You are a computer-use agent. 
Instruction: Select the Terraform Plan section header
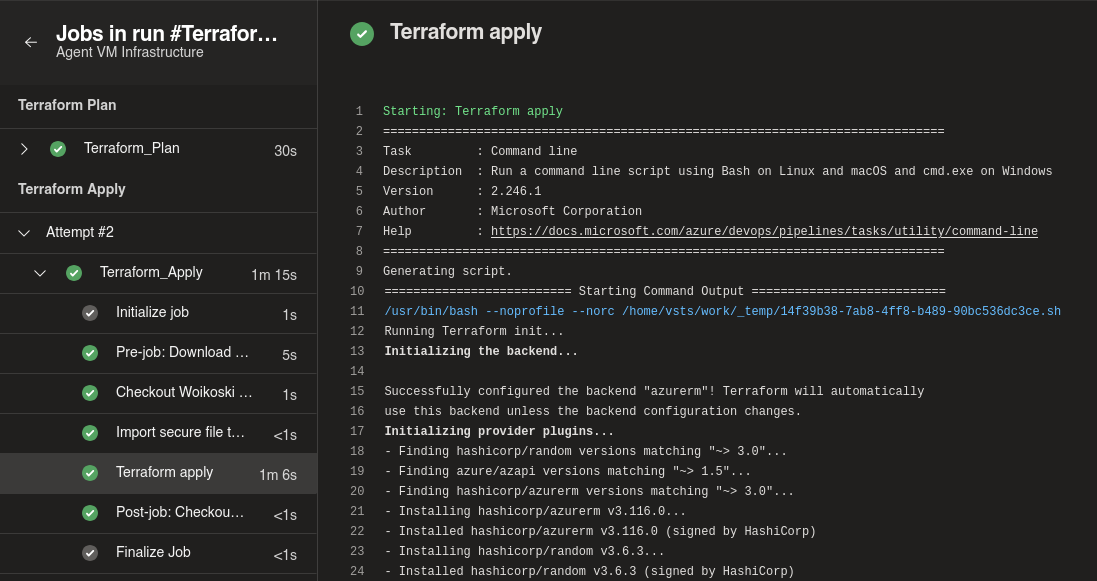(x=67, y=104)
